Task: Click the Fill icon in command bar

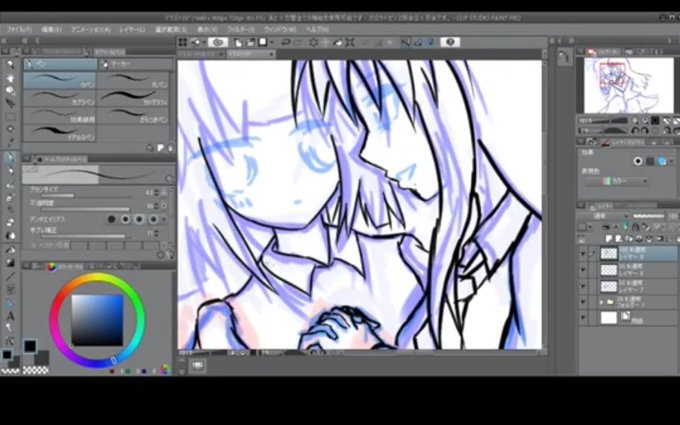Action: point(337,42)
